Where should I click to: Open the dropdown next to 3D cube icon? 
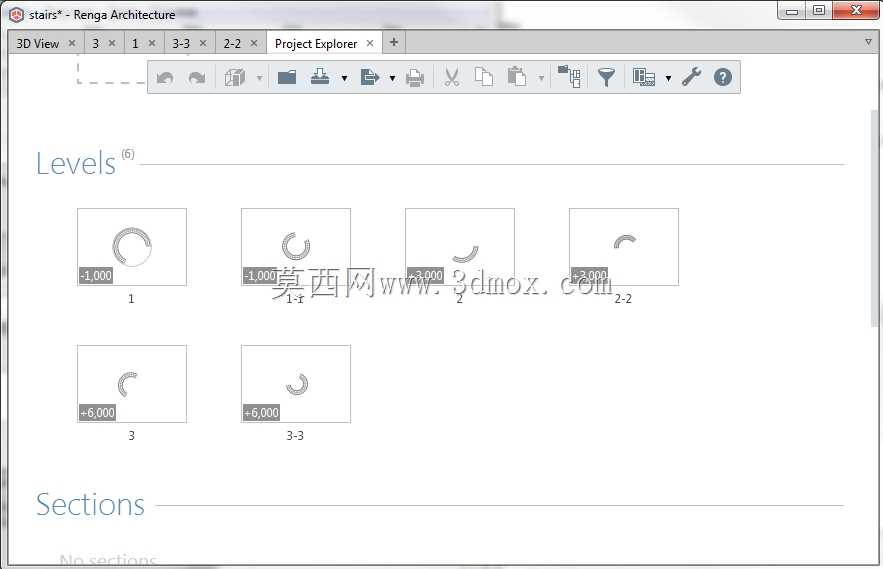(259, 78)
